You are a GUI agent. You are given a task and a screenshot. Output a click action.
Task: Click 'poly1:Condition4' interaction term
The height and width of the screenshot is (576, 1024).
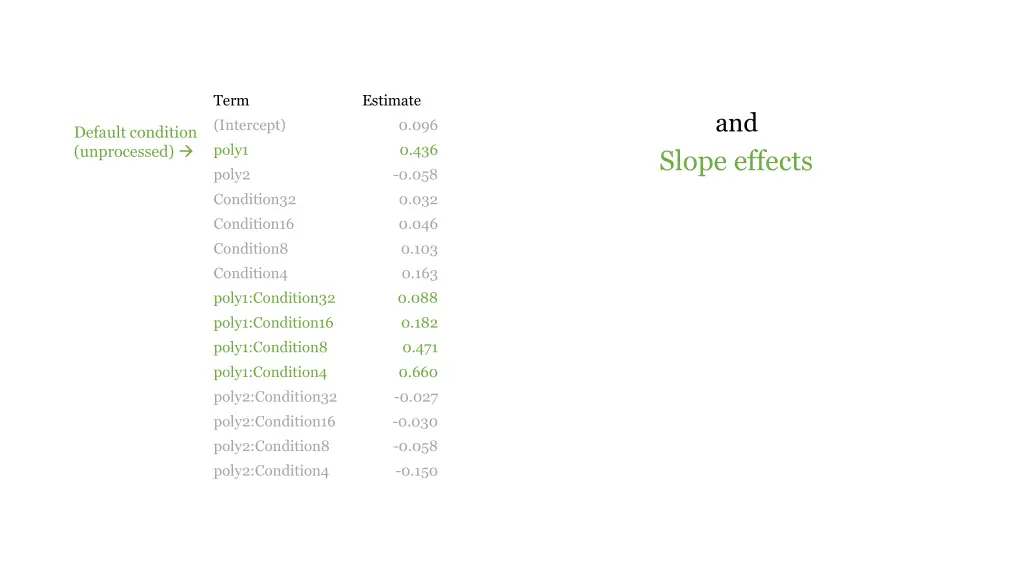click(270, 373)
